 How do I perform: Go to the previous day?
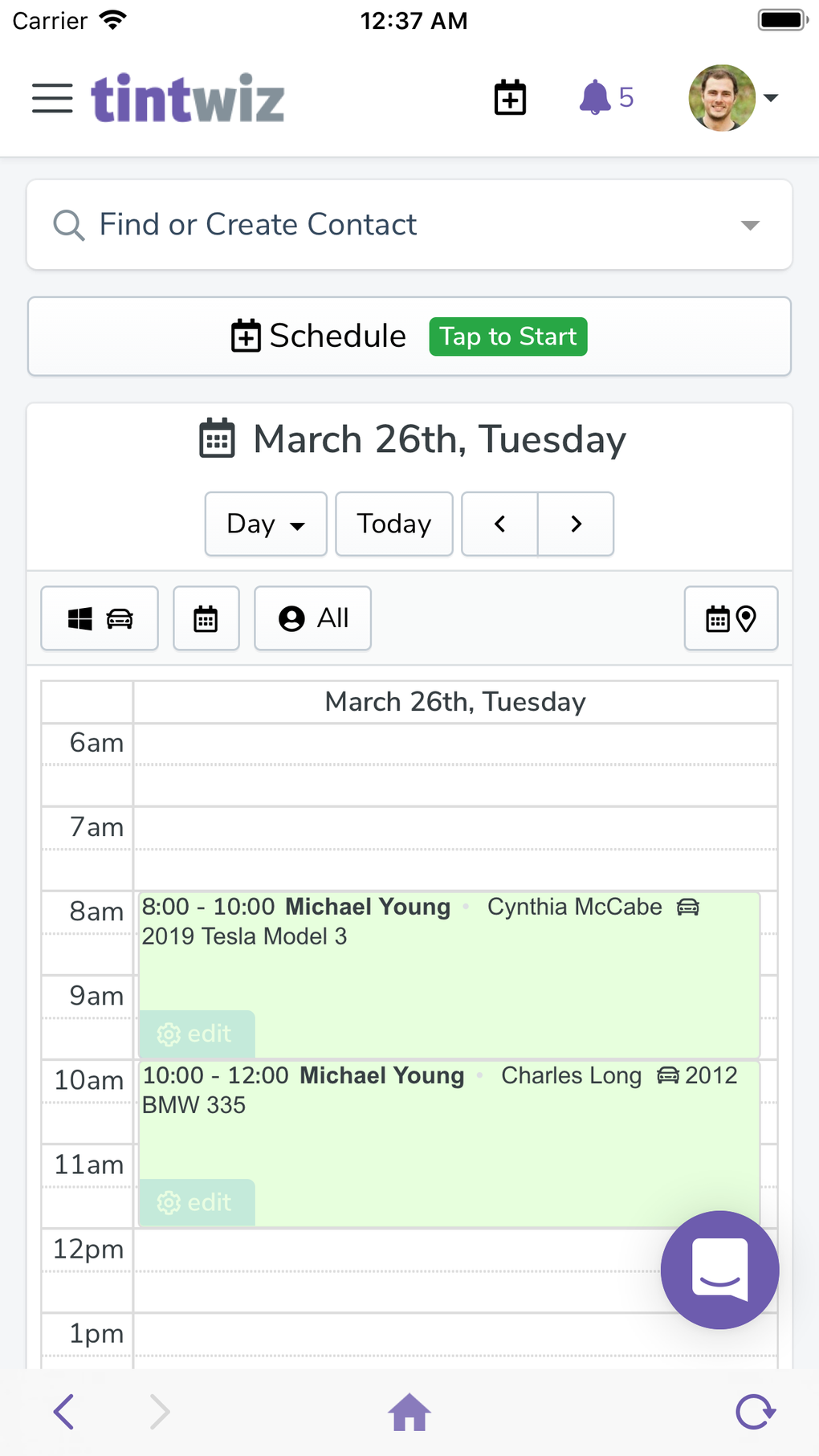[x=499, y=524]
